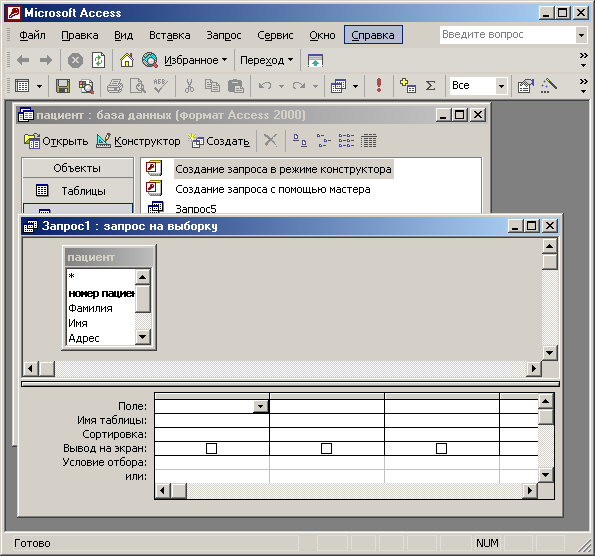
Task: Click the Undo arrow icon
Action: tap(264, 86)
